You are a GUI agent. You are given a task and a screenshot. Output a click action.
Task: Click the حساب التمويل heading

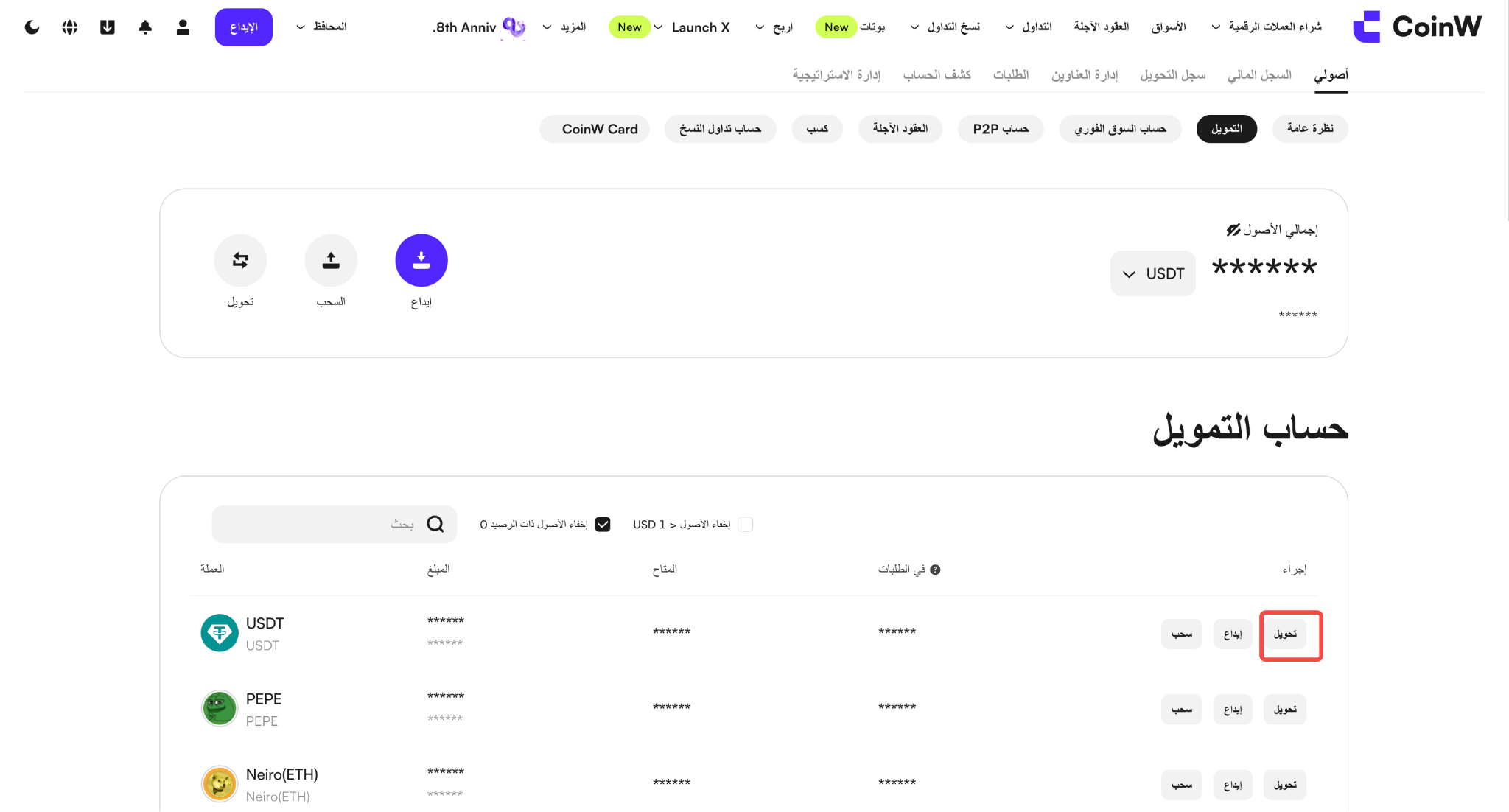pos(1250,429)
